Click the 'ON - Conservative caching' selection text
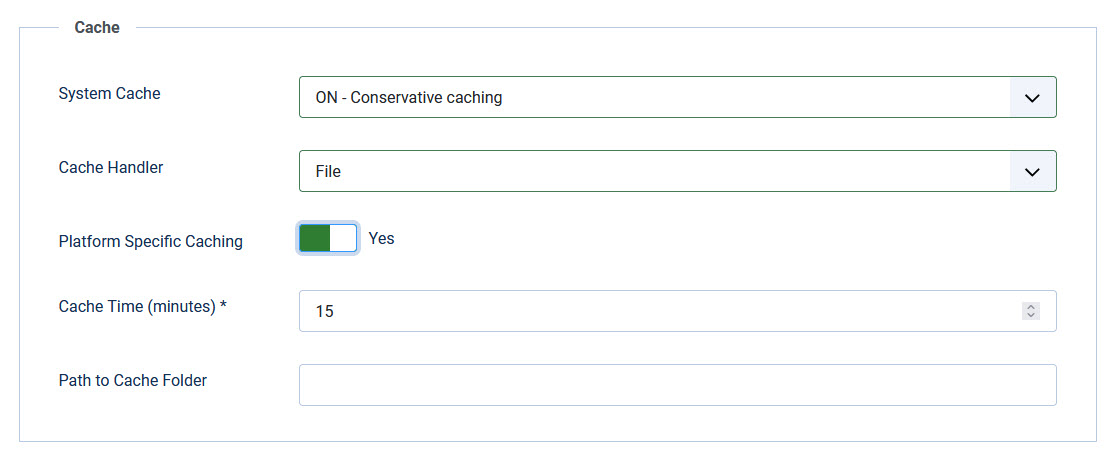The width and height of the screenshot is (1112, 449). [408, 98]
